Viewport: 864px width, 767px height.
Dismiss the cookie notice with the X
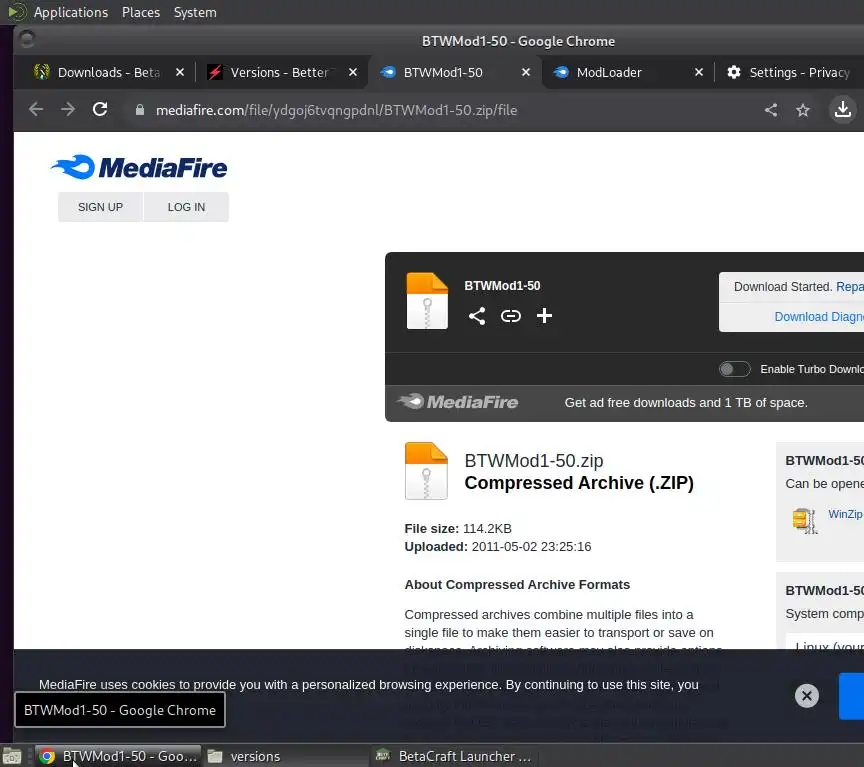tap(807, 695)
